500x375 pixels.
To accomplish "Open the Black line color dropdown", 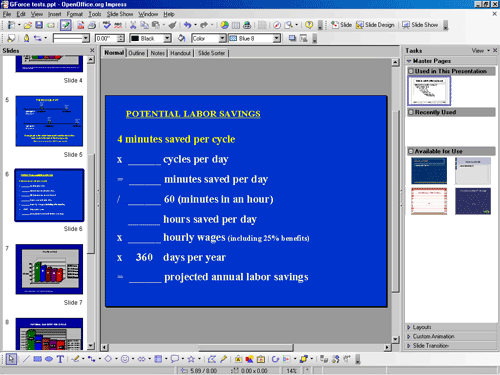I will [167, 38].
